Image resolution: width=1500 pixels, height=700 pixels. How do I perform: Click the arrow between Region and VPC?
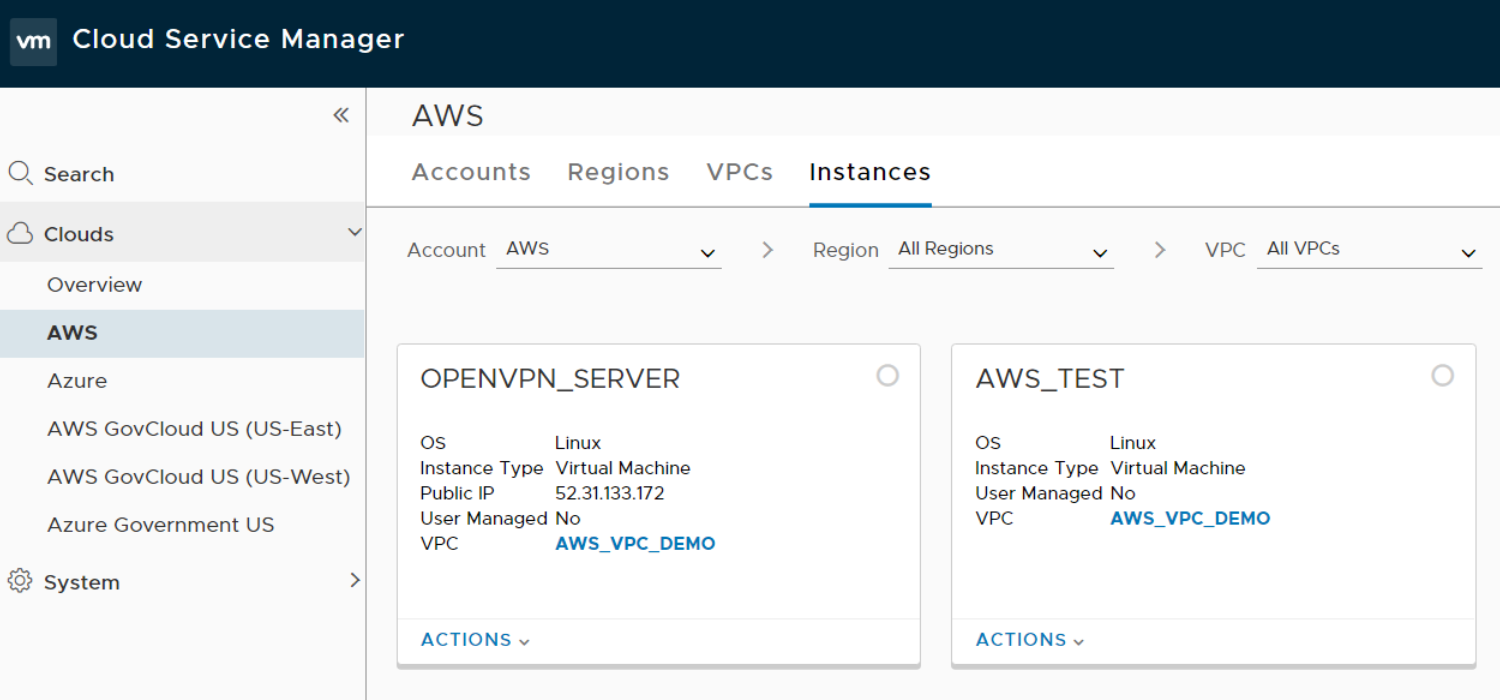pyautogui.click(x=1160, y=250)
